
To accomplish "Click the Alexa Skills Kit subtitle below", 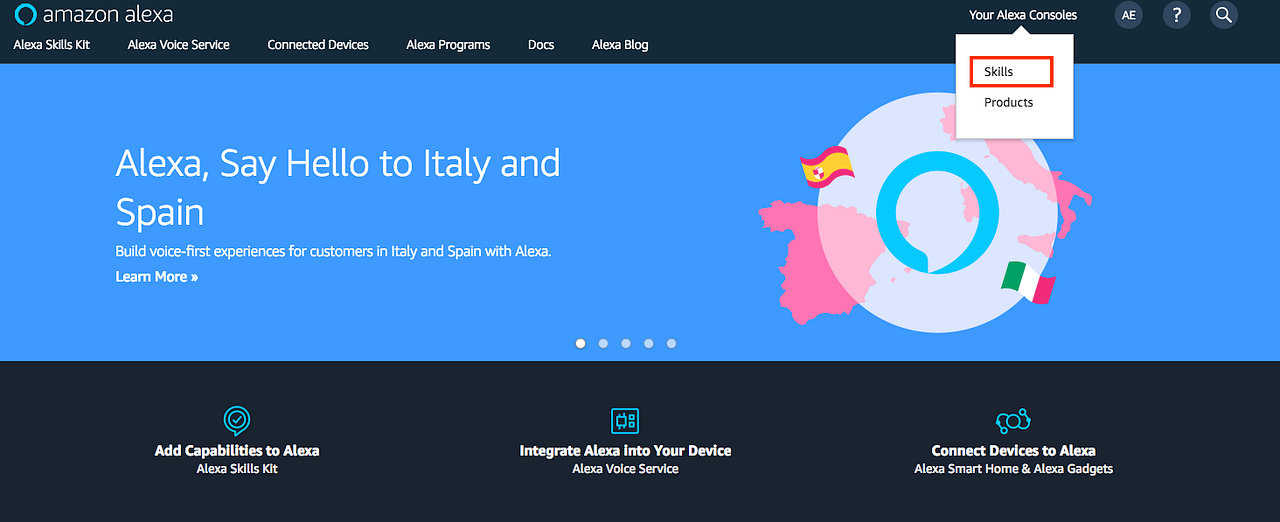I will pos(237,469).
